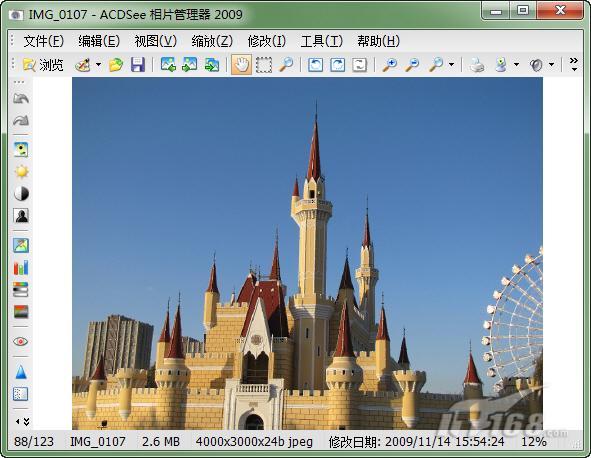
Task: Click the castle photo in viewer
Action: [x=307, y=253]
